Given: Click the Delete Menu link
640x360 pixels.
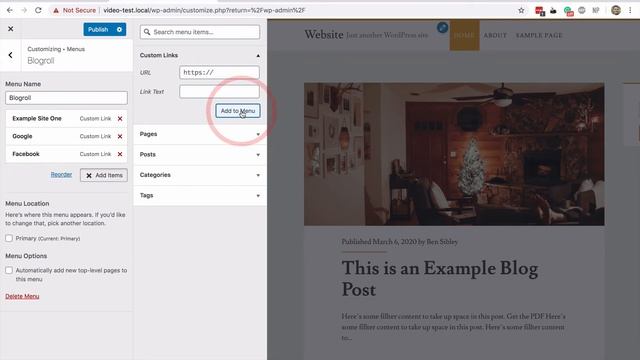Looking at the screenshot, I should pos(22,296).
